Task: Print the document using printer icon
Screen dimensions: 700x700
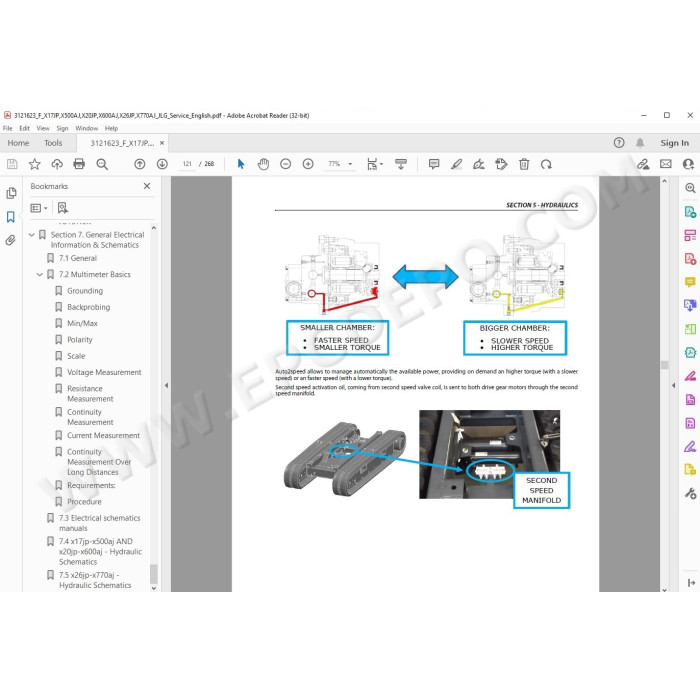Action: point(79,164)
